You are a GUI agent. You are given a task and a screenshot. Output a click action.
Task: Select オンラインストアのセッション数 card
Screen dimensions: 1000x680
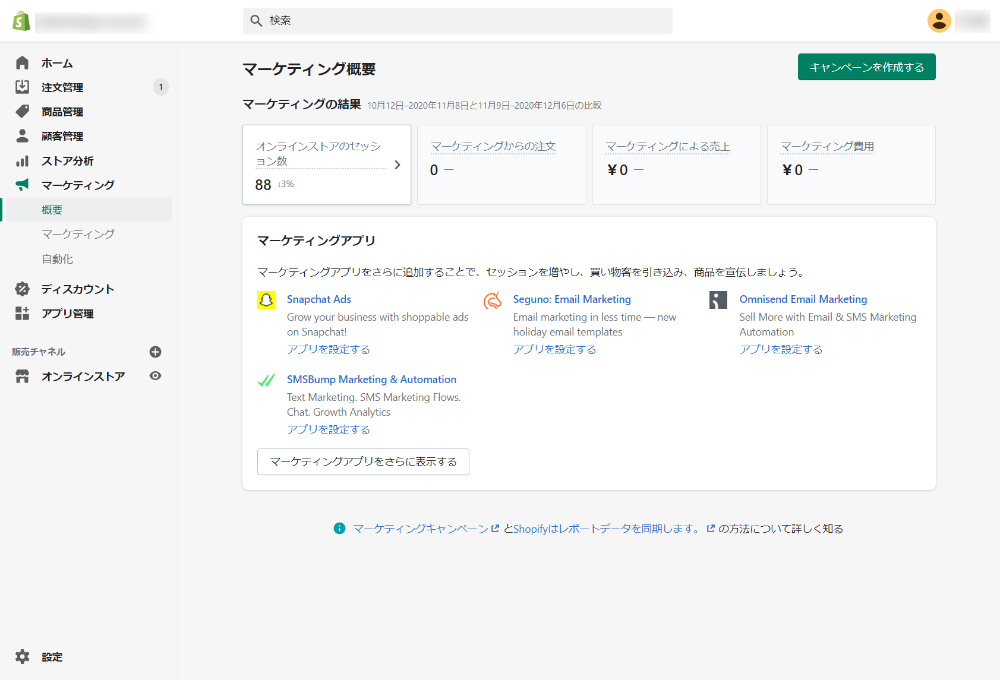[x=327, y=165]
